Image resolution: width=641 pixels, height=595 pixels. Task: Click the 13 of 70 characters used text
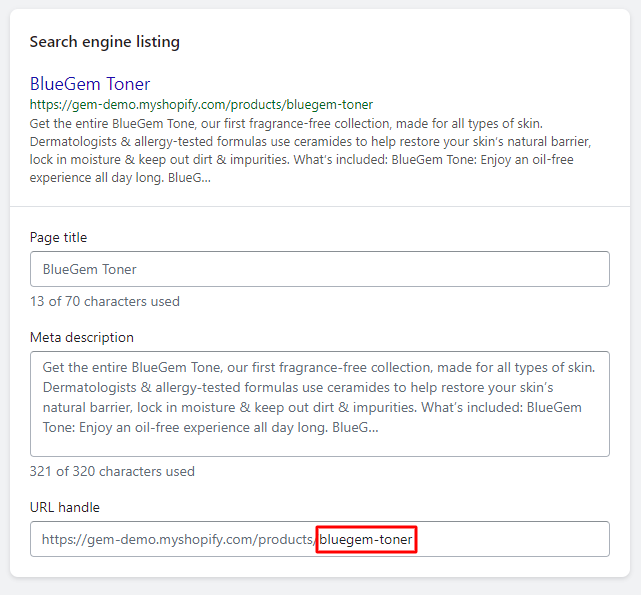tap(104, 301)
